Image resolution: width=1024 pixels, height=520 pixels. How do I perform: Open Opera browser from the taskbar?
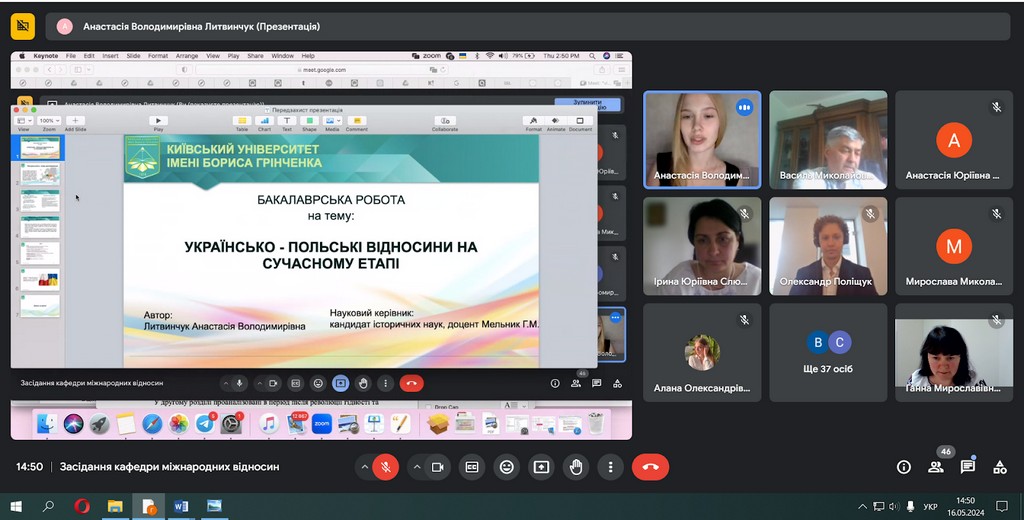tap(82, 507)
